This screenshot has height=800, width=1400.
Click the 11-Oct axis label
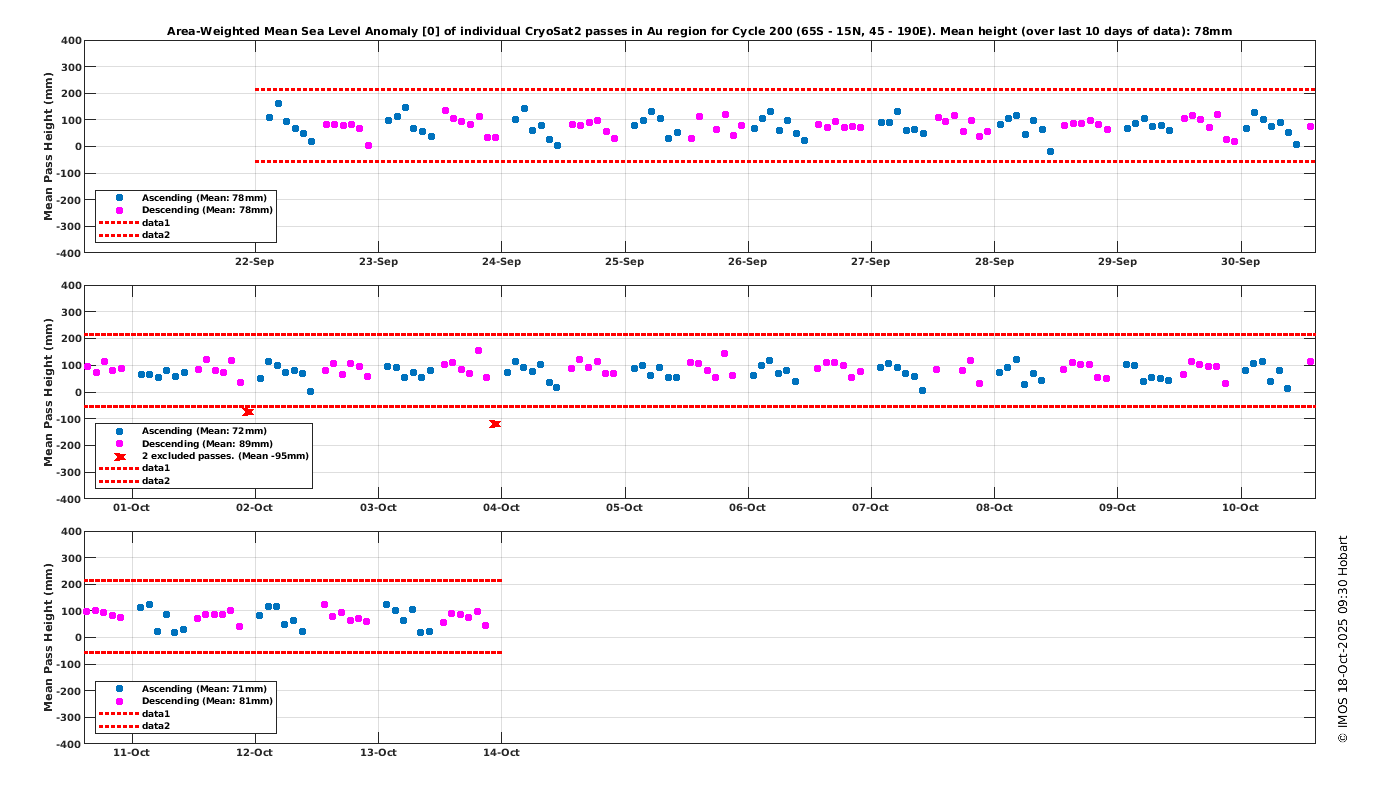pyautogui.click(x=132, y=752)
